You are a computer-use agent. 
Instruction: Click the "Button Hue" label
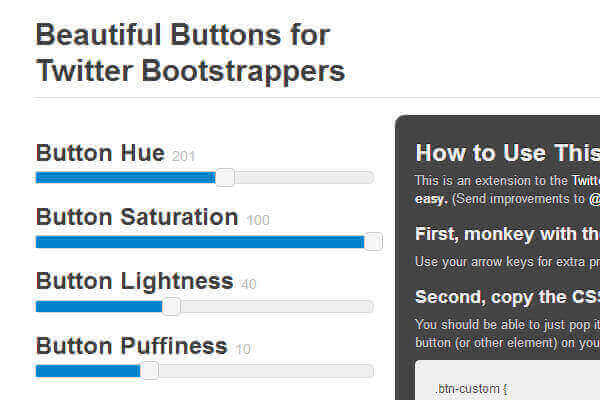pos(100,153)
